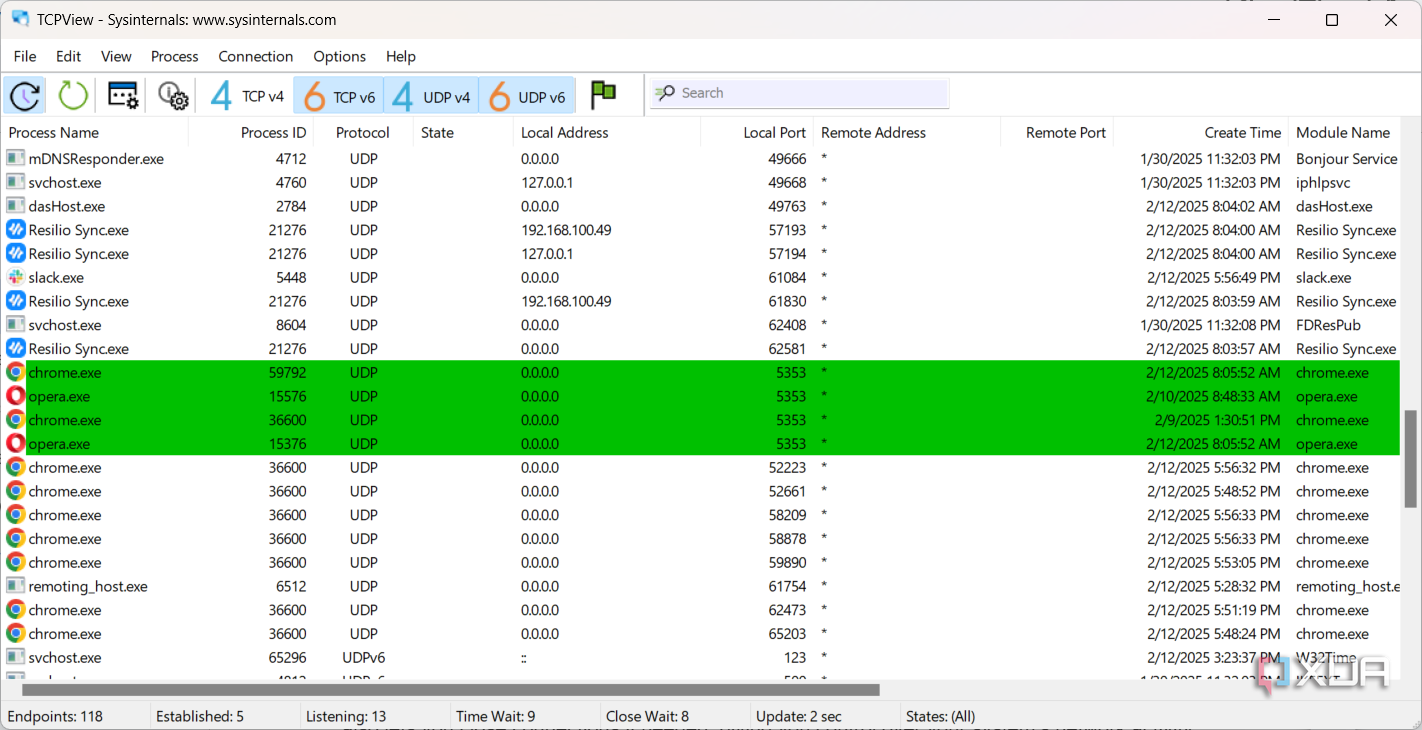Click the States: (All) status bar entry
1422x730 pixels.
[x=940, y=716]
